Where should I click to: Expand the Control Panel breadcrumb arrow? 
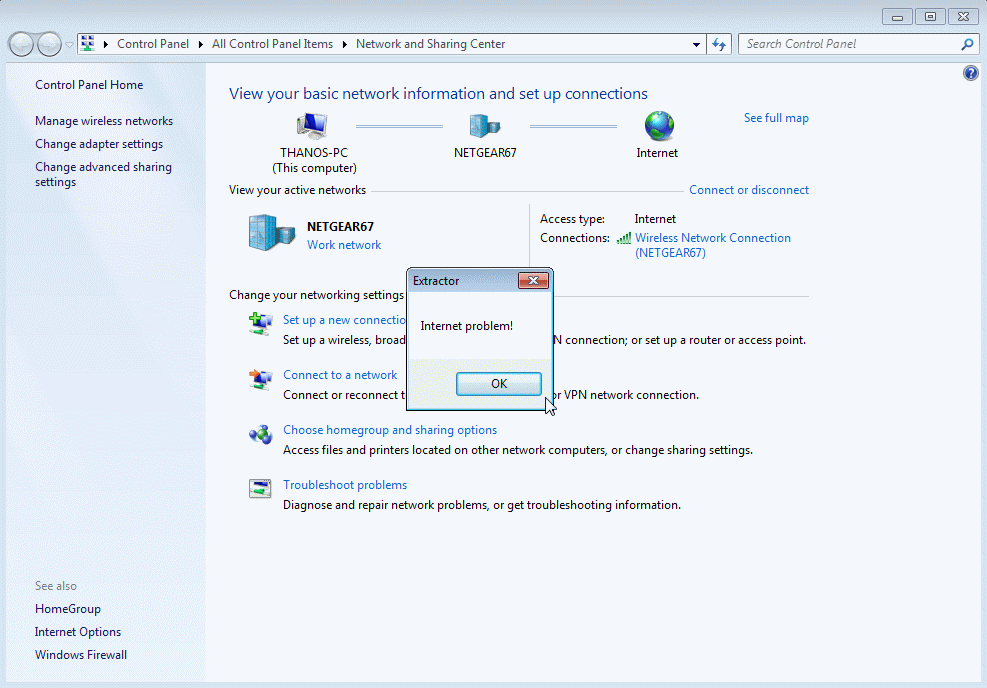pyautogui.click(x=204, y=44)
